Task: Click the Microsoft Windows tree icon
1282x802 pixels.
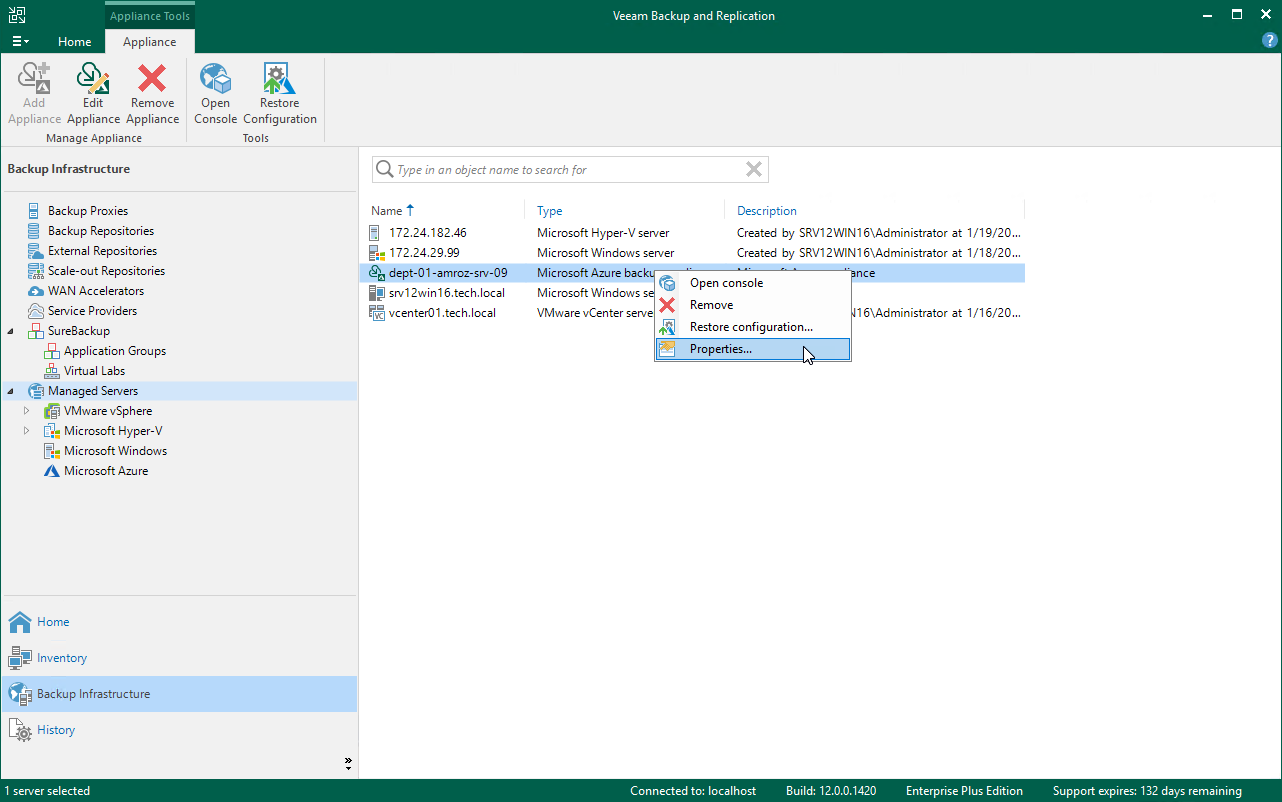Action: pyautogui.click(x=51, y=451)
